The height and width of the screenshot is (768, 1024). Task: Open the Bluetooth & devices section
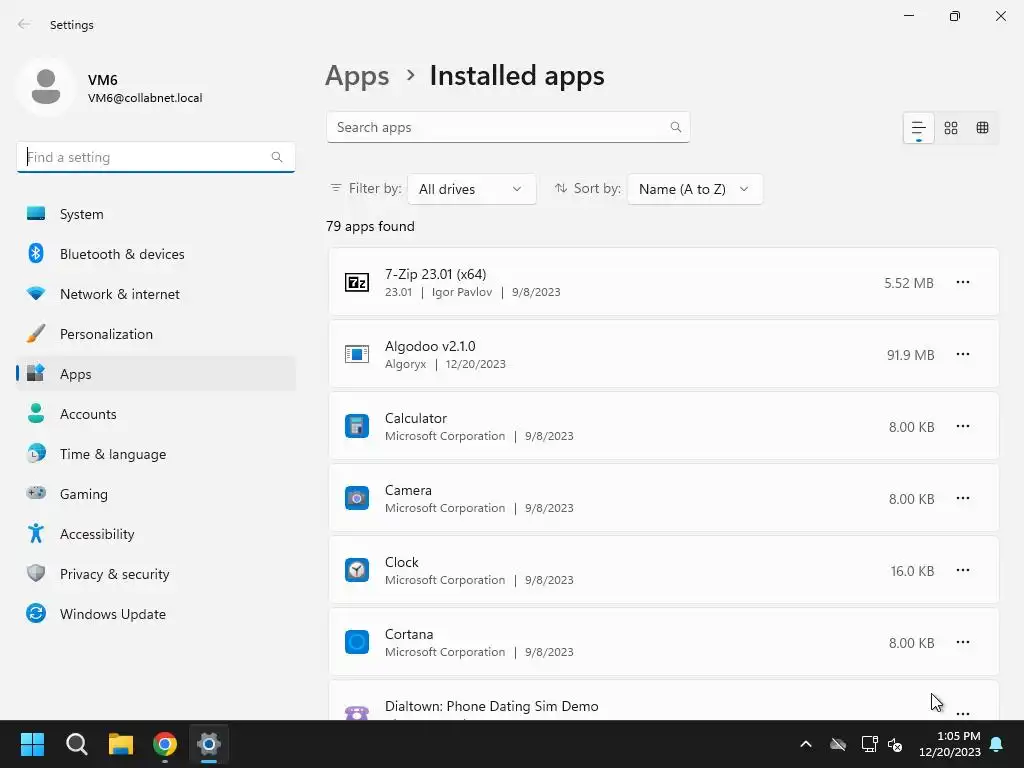[x=122, y=254]
